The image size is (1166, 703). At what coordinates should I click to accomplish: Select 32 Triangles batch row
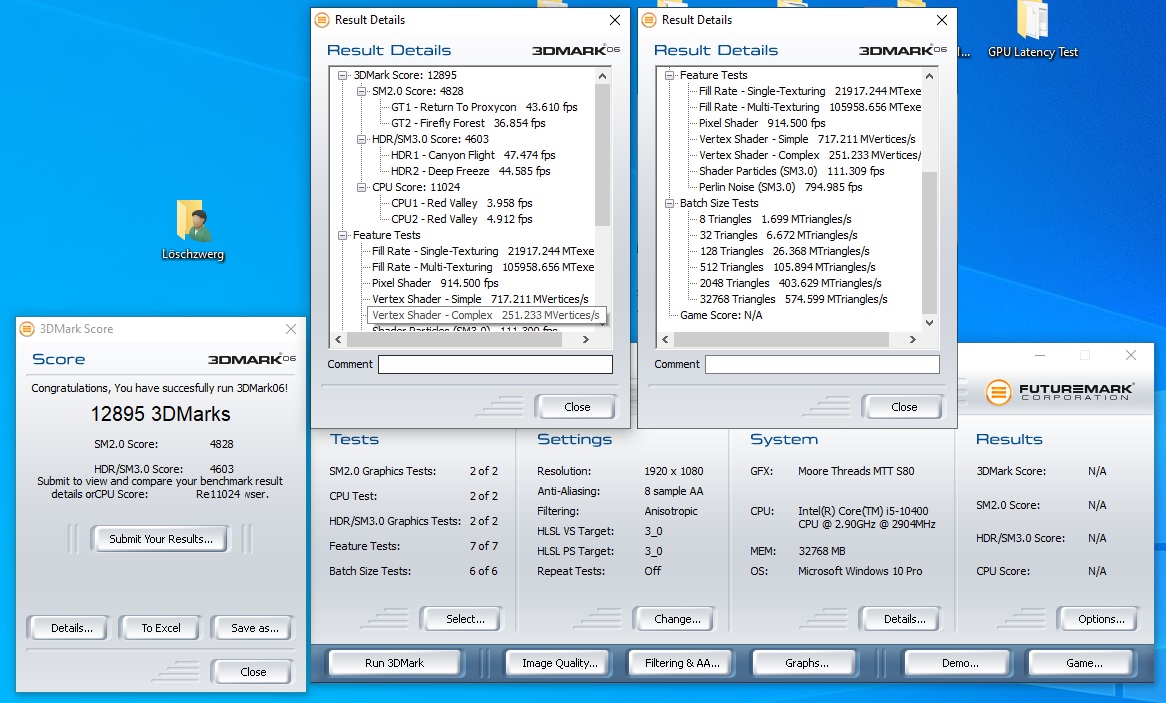[778, 235]
